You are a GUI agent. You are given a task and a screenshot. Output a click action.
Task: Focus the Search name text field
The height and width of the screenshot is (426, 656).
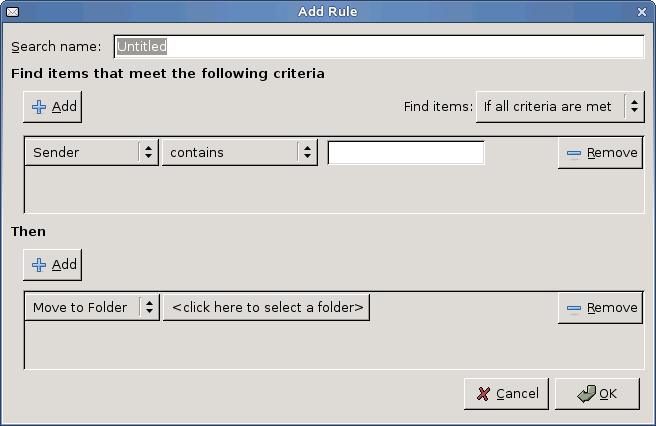coord(378,46)
